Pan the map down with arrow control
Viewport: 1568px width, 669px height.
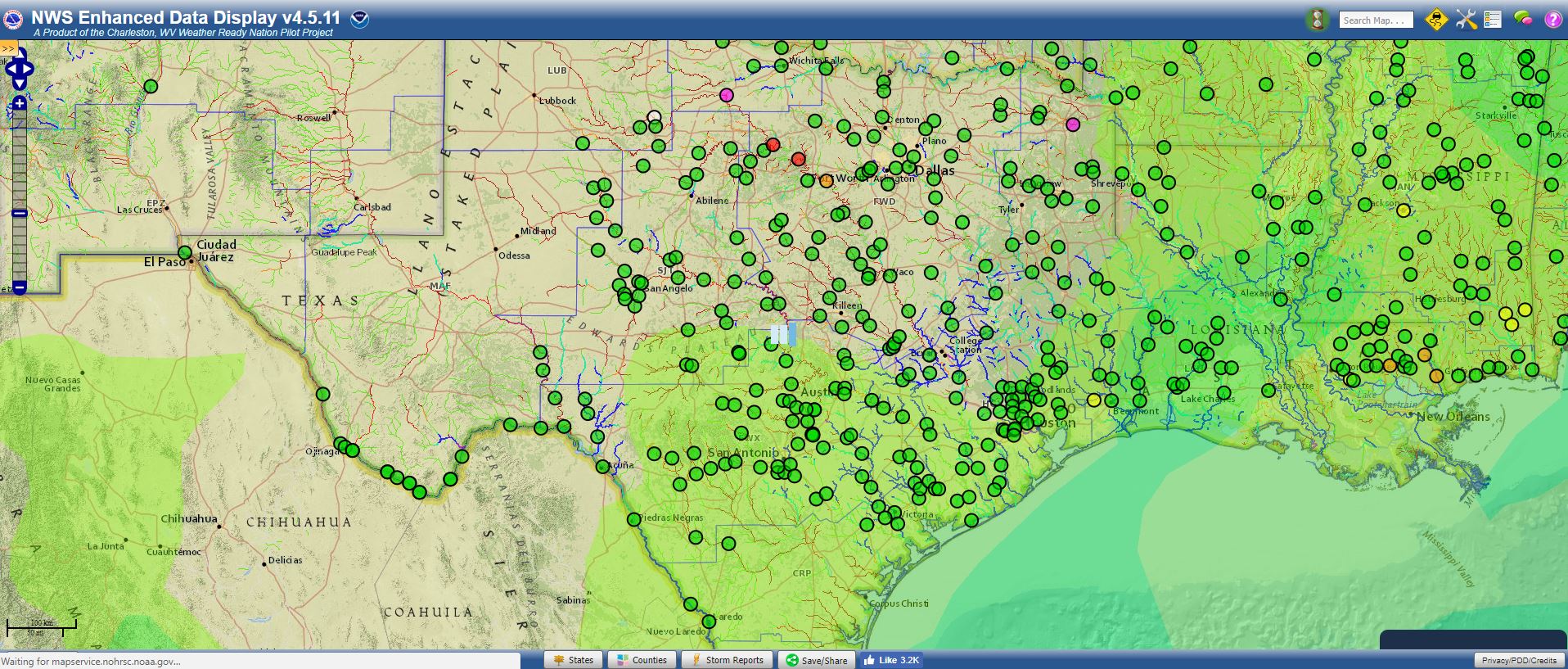[x=20, y=83]
